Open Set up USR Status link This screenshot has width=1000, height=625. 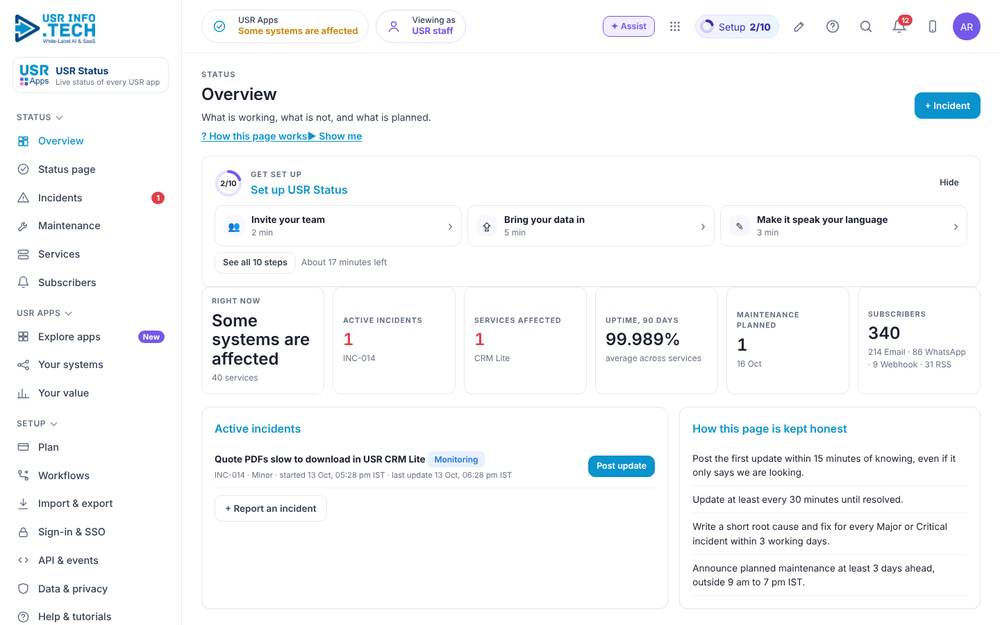(x=299, y=190)
